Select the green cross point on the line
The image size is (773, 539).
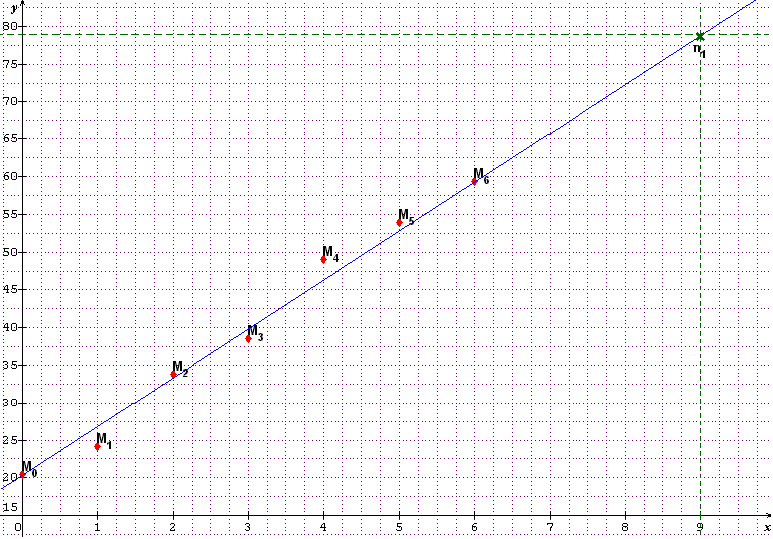700,36
